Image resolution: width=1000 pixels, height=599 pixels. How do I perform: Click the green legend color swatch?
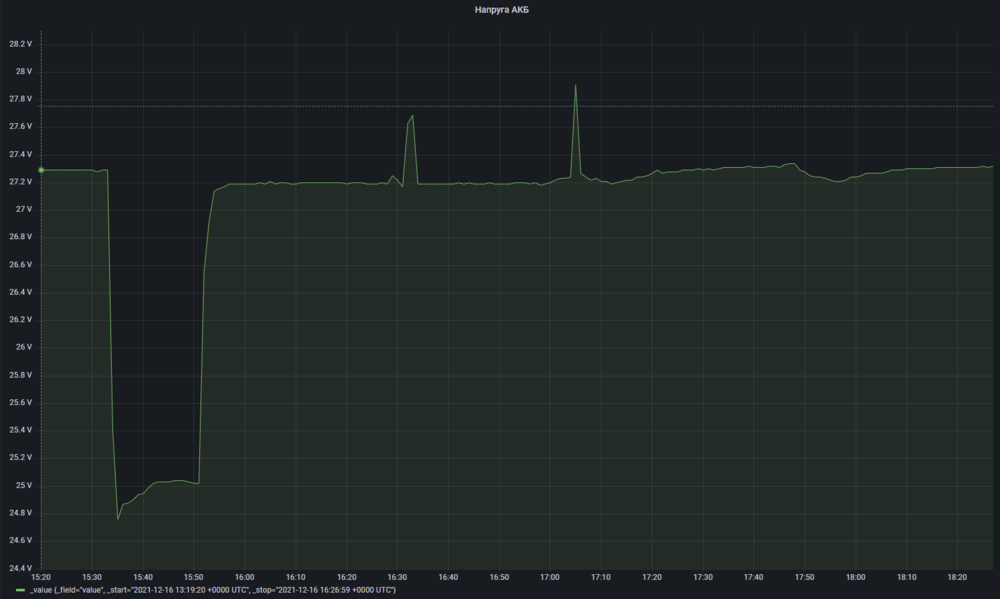pos(21,591)
